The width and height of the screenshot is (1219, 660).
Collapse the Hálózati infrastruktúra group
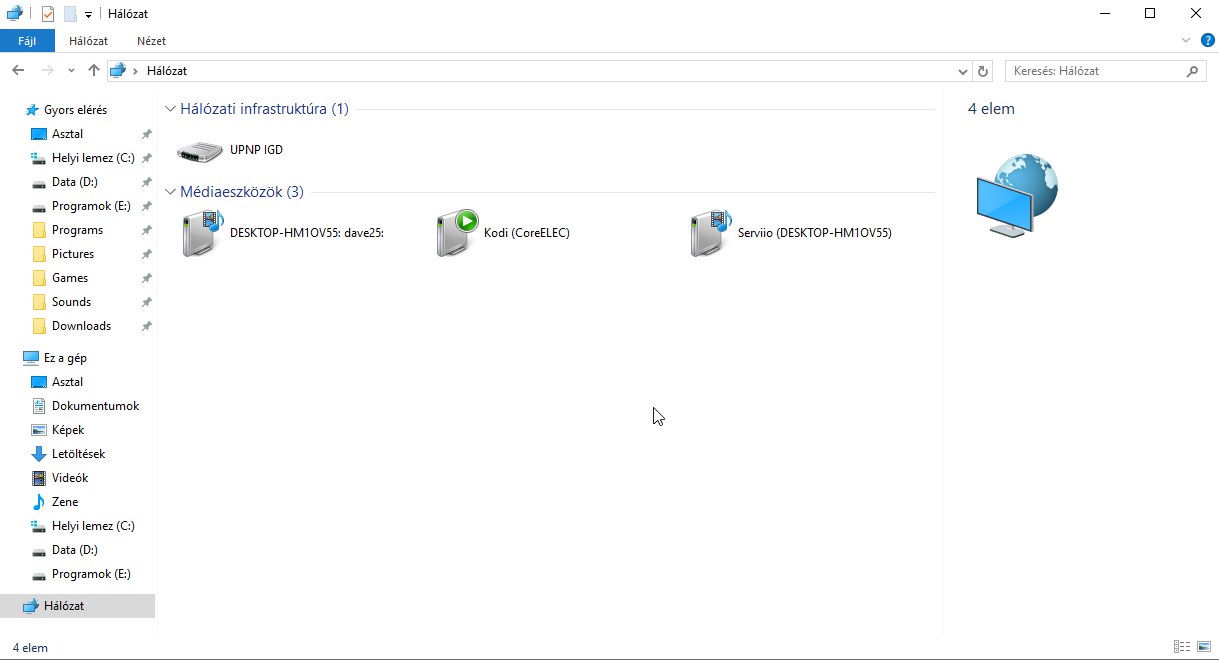coord(170,109)
